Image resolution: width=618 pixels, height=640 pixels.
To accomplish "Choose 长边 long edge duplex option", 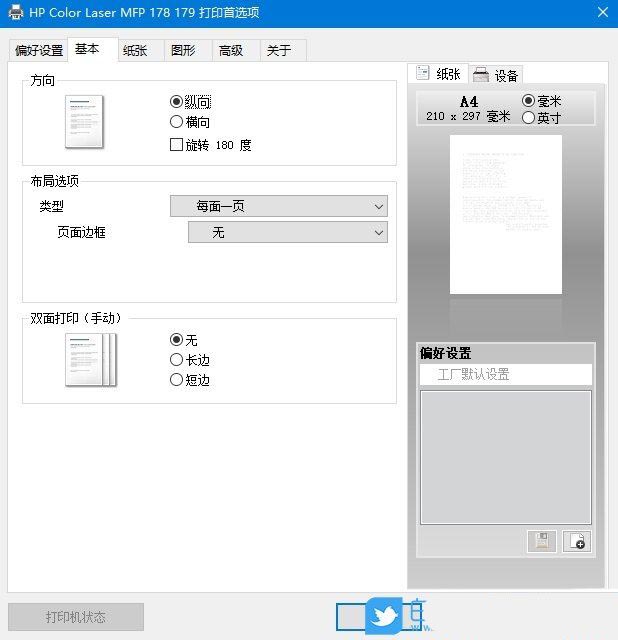I will click(190, 360).
